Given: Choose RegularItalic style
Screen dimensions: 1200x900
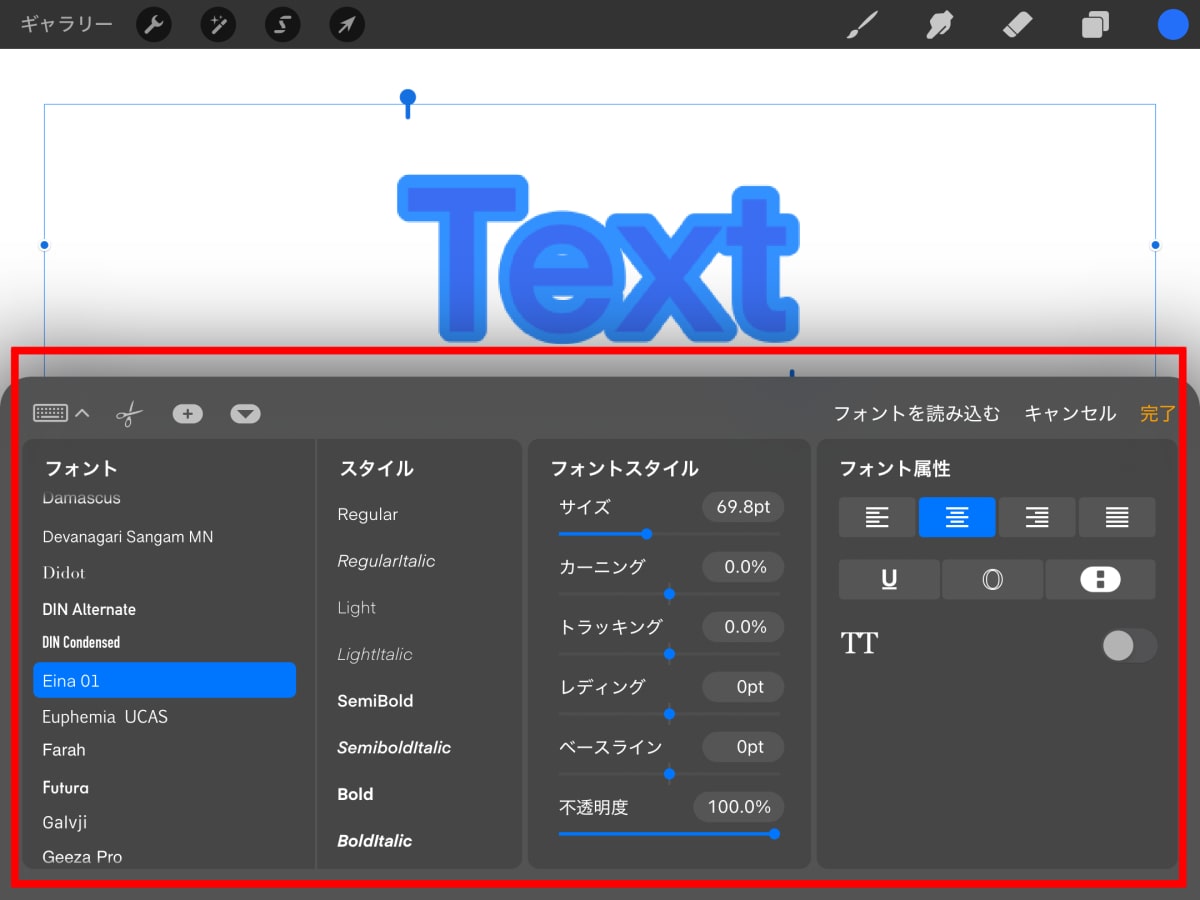Looking at the screenshot, I should pyautogui.click(x=386, y=561).
